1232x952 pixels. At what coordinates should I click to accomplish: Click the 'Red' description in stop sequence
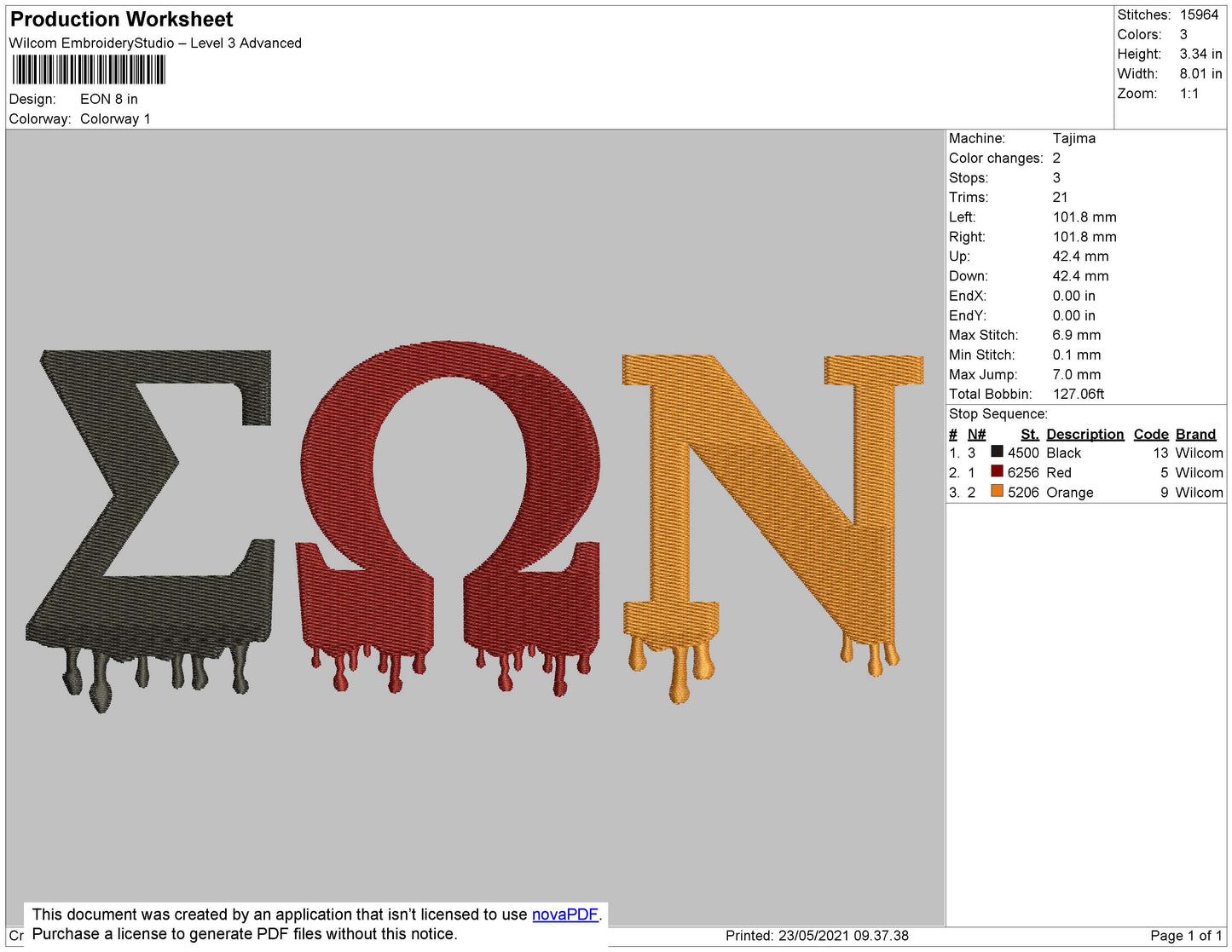(1059, 473)
